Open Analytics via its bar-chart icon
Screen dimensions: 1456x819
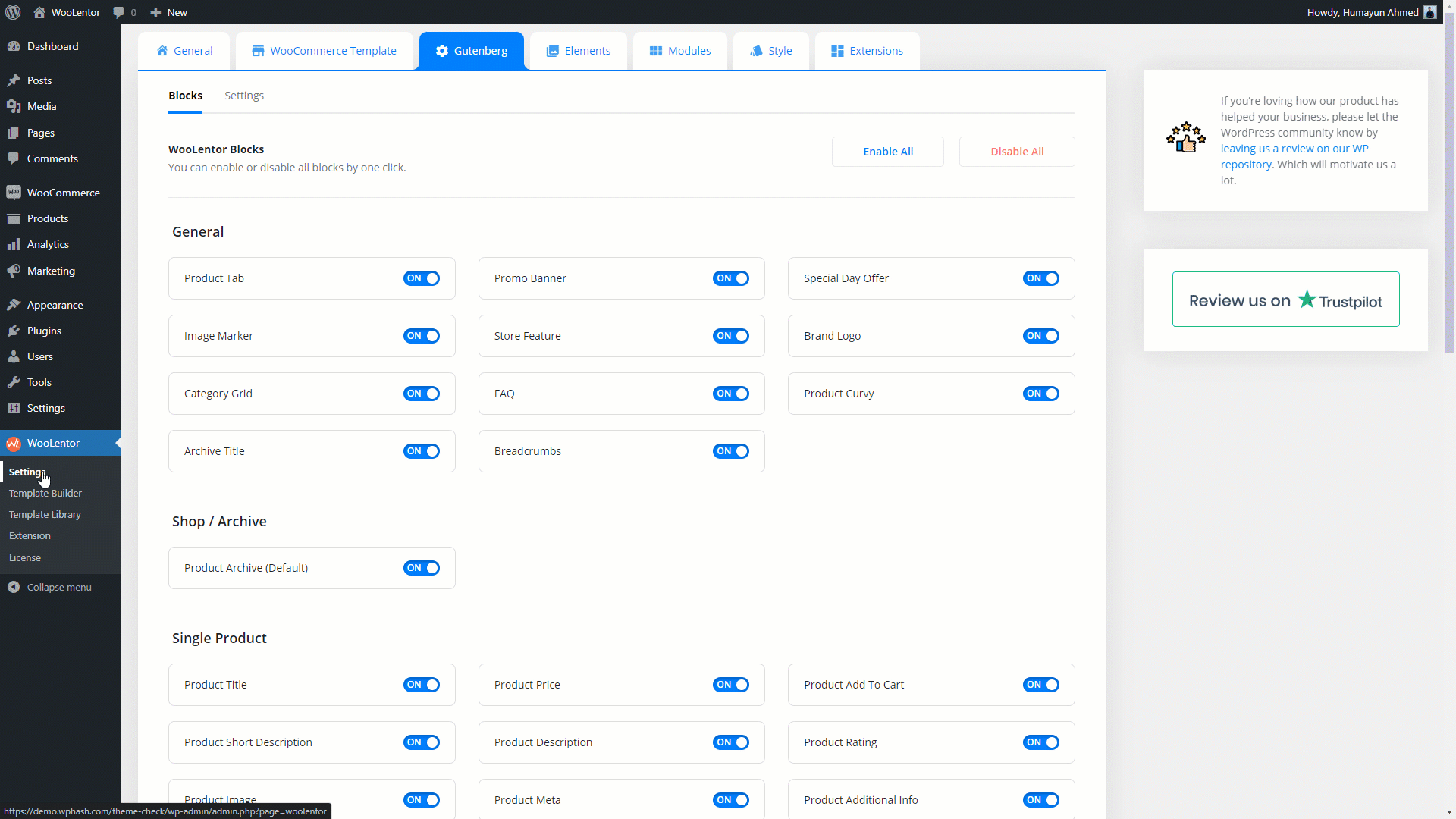click(x=14, y=244)
